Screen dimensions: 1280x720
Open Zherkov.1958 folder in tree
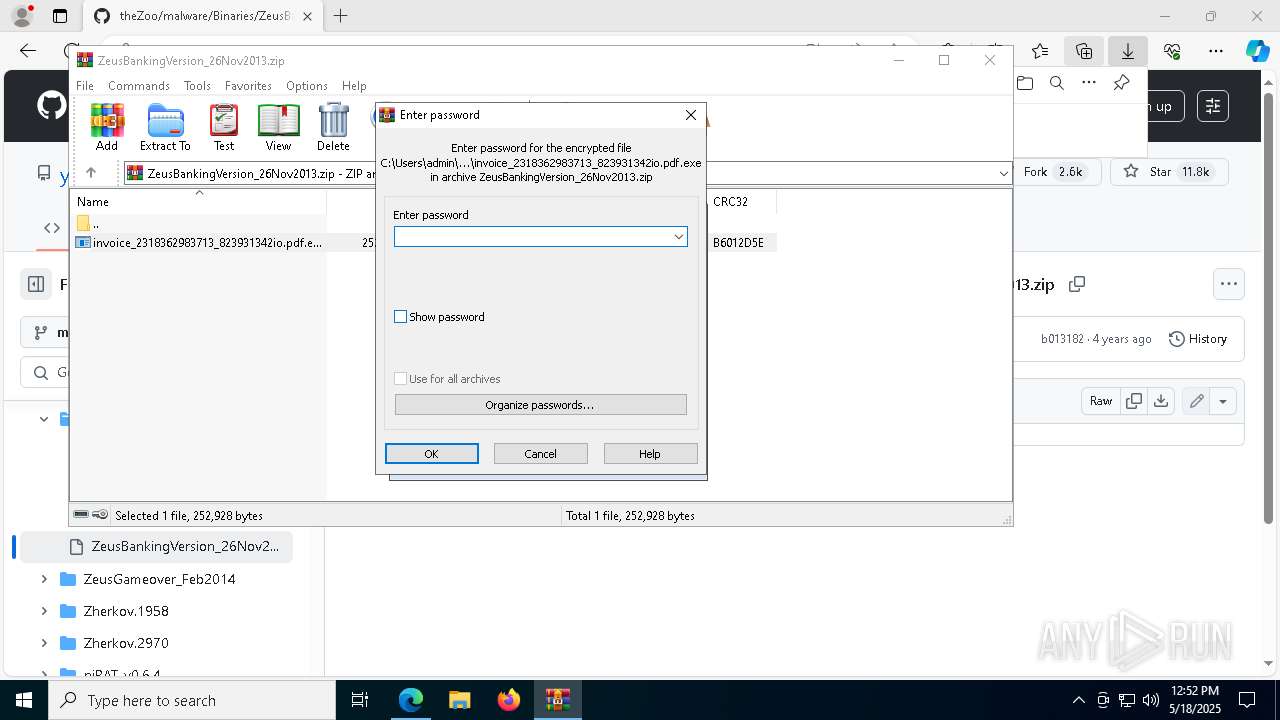pyautogui.click(x=126, y=611)
